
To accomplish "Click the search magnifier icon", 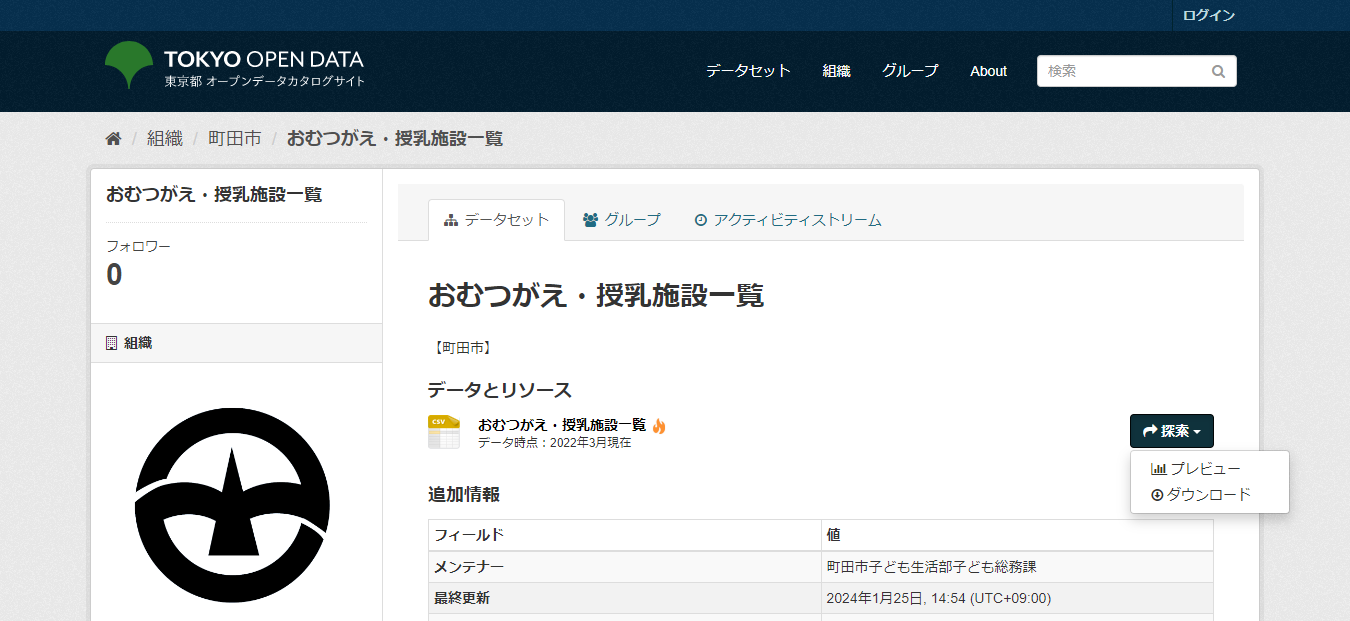I will click(1218, 72).
